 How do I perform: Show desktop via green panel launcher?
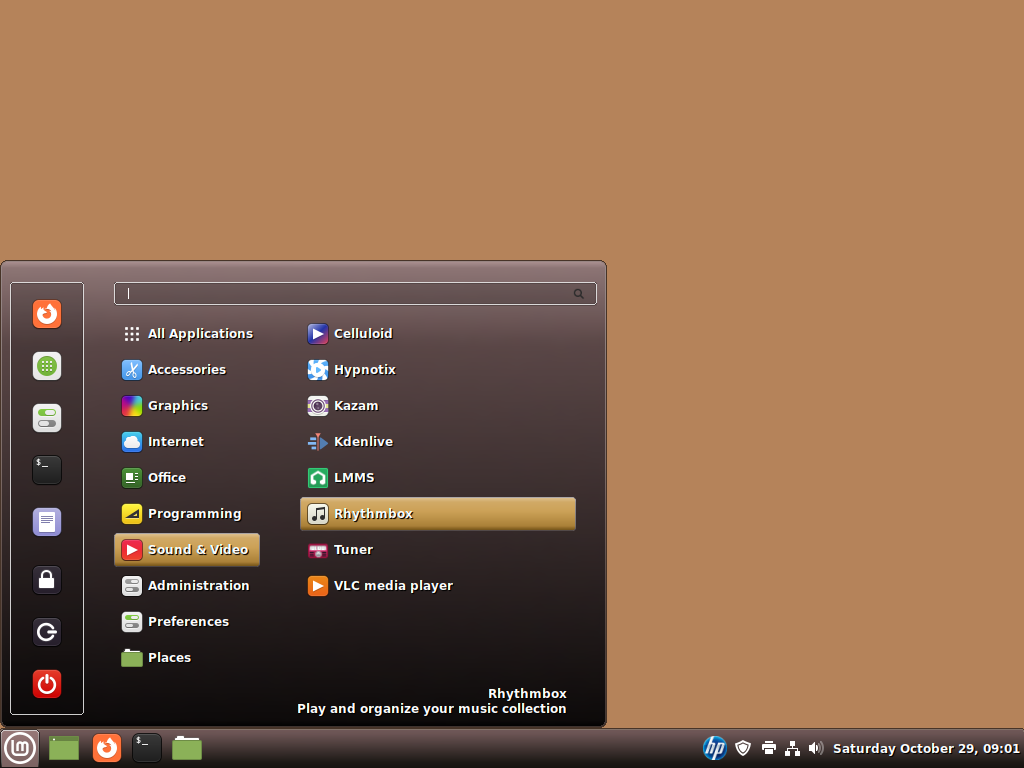click(64, 748)
